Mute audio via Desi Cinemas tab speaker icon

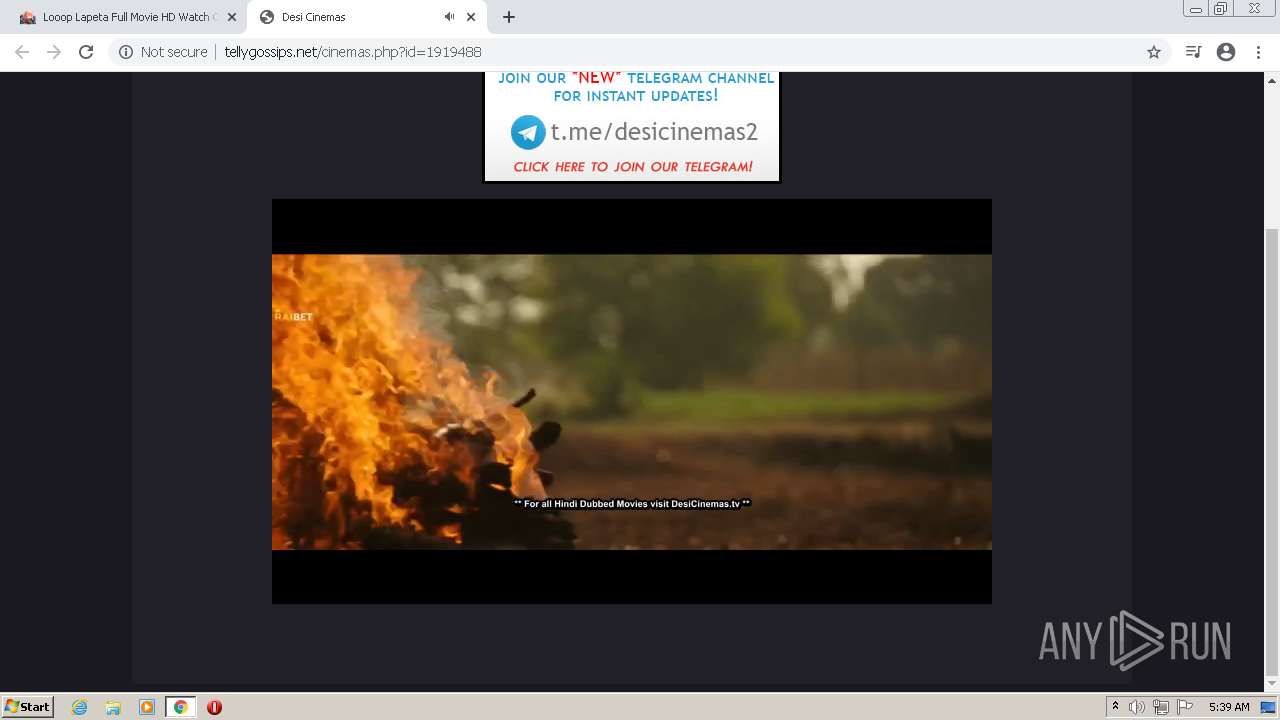point(449,17)
